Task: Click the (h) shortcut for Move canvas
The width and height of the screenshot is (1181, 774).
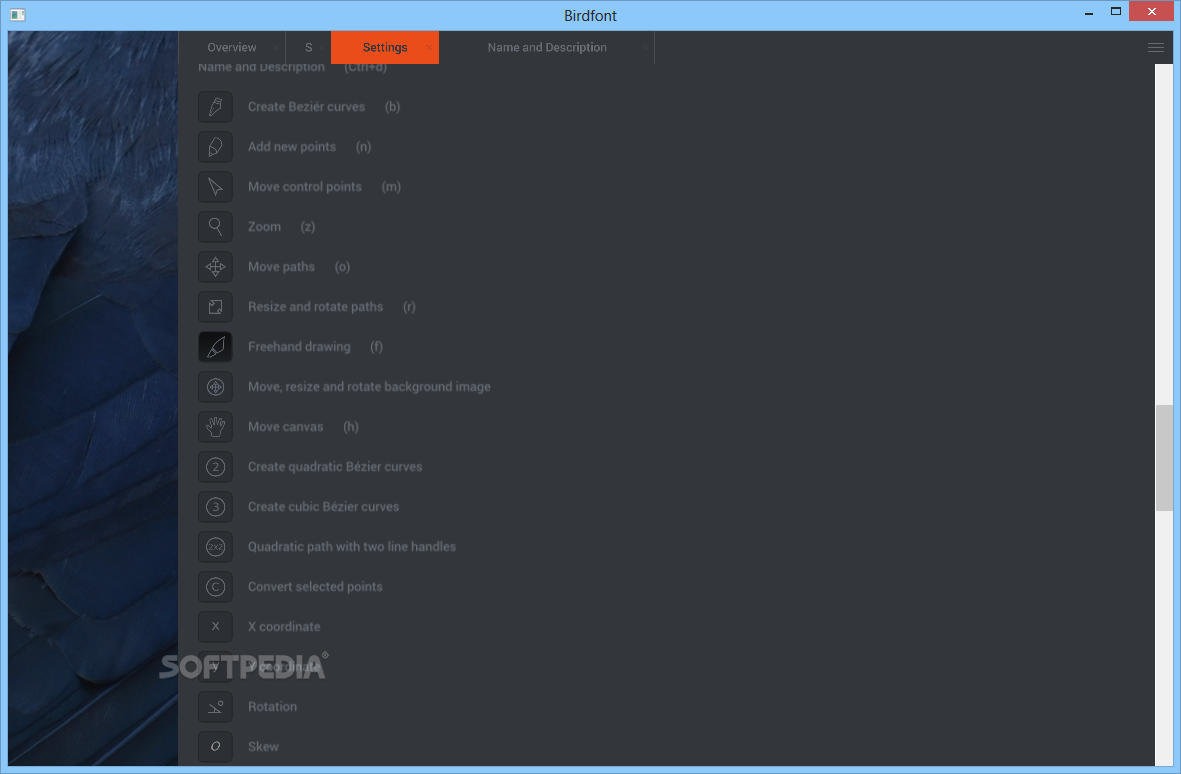Action: 351,426
